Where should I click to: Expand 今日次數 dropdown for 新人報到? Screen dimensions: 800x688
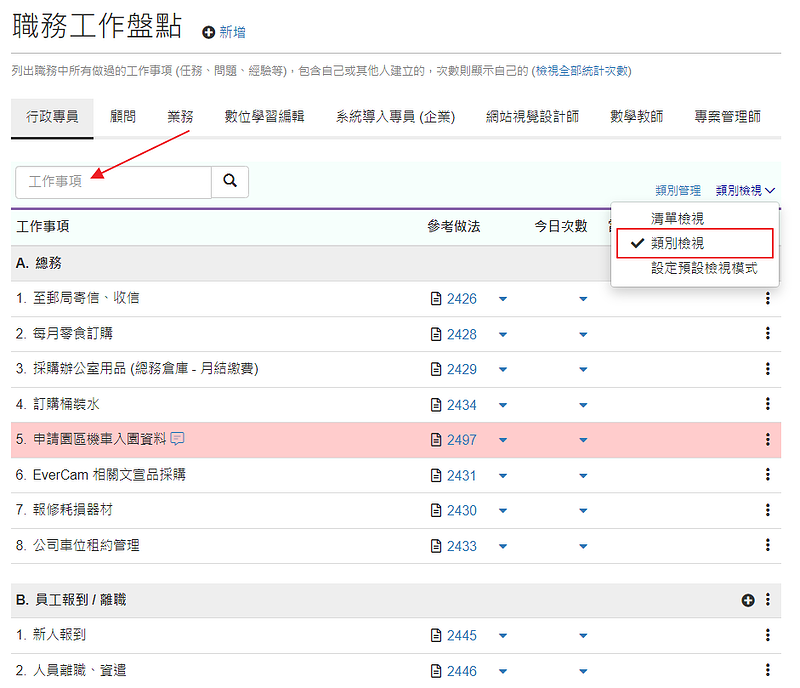point(583,636)
